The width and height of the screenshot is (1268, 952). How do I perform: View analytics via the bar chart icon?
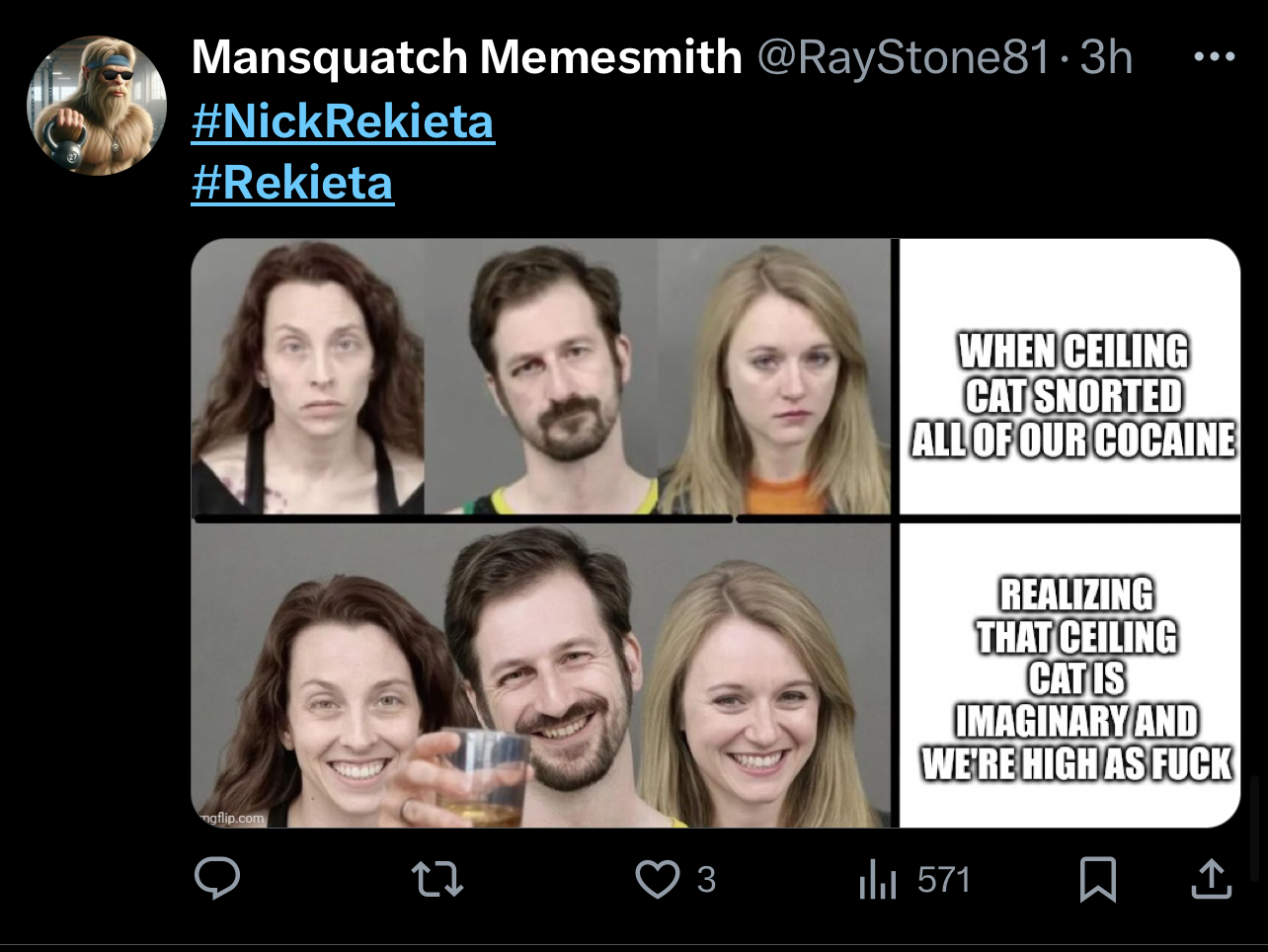[x=877, y=879]
